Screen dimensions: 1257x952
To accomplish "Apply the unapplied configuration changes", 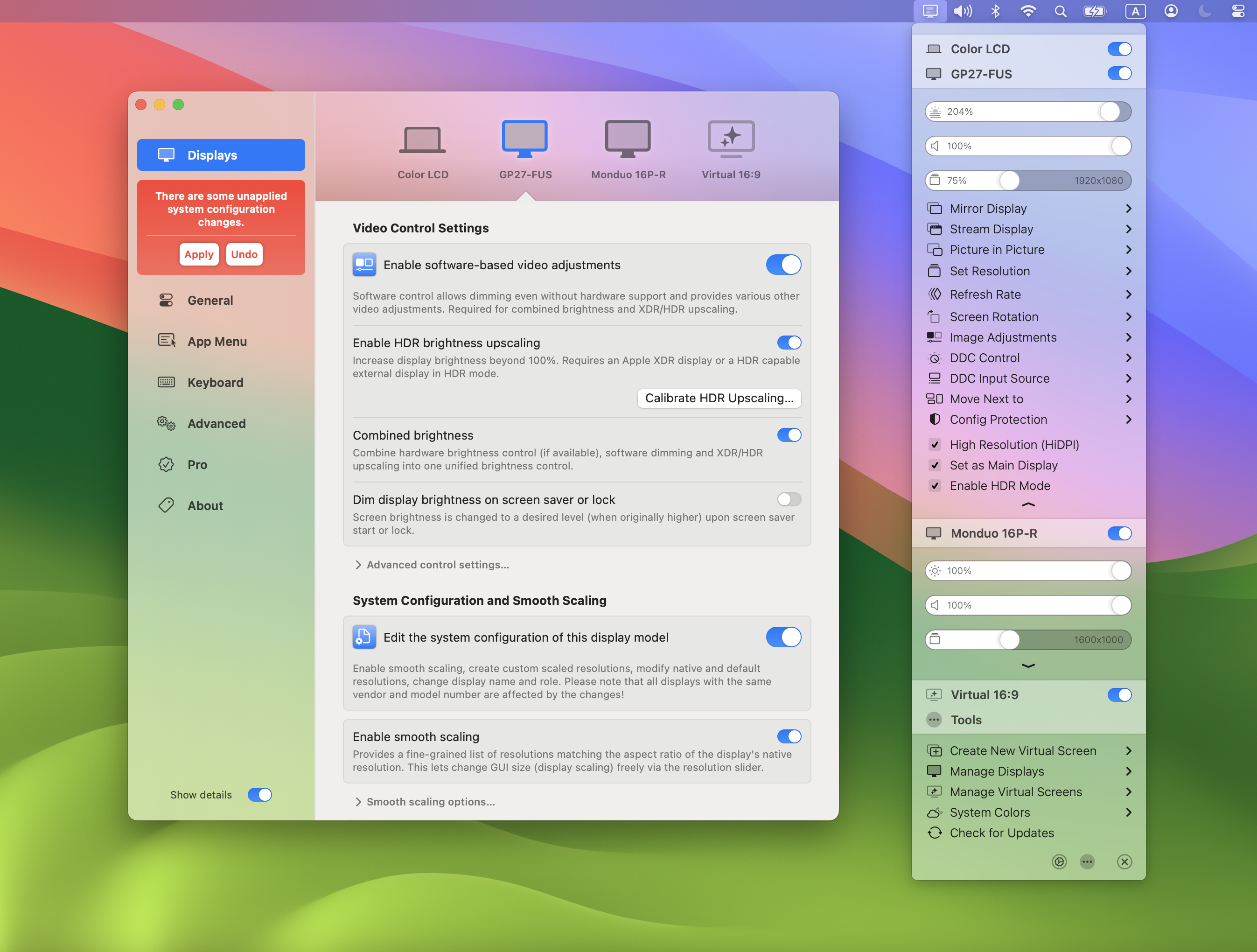I will (198, 254).
